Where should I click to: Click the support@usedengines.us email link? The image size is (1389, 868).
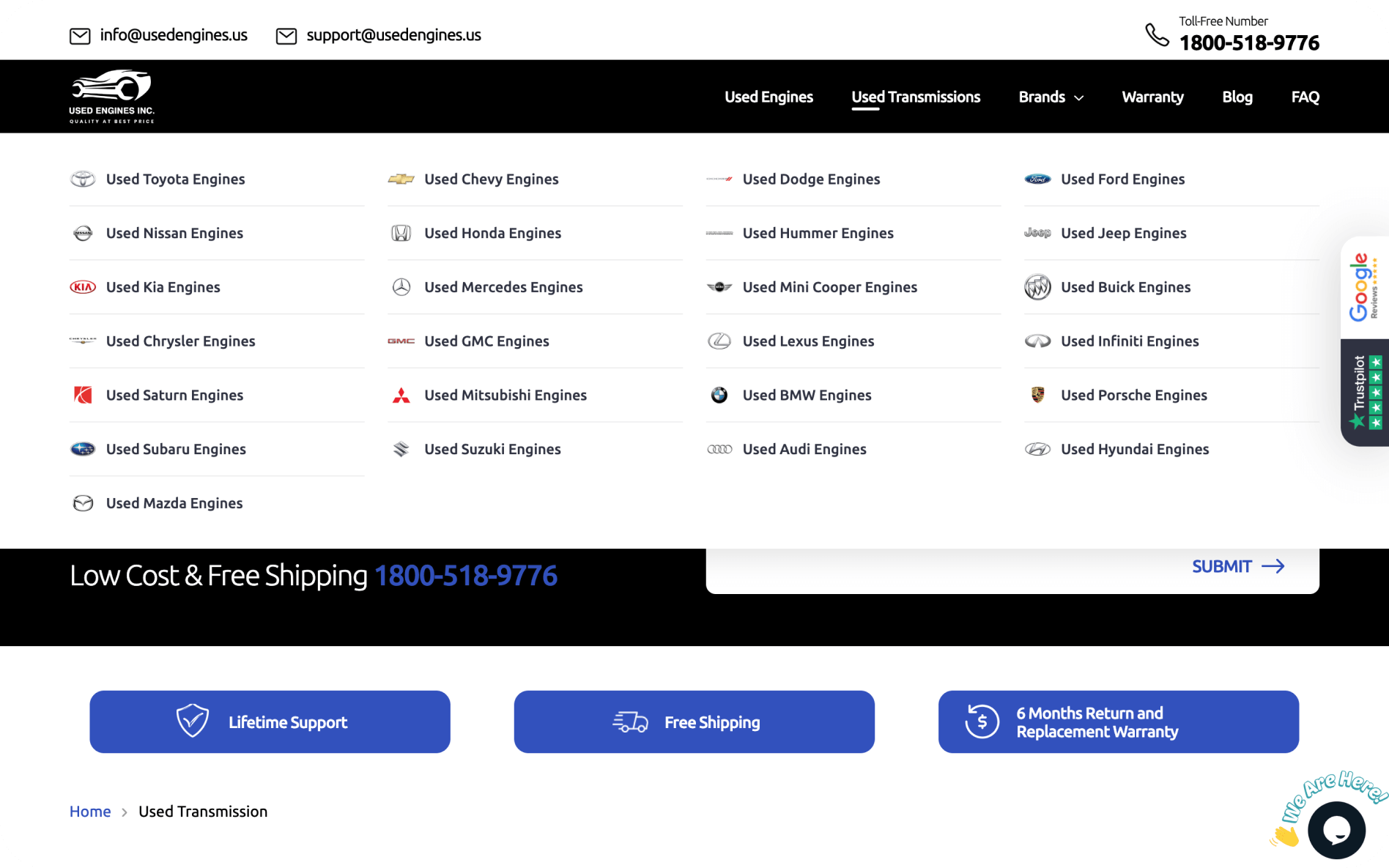393,35
